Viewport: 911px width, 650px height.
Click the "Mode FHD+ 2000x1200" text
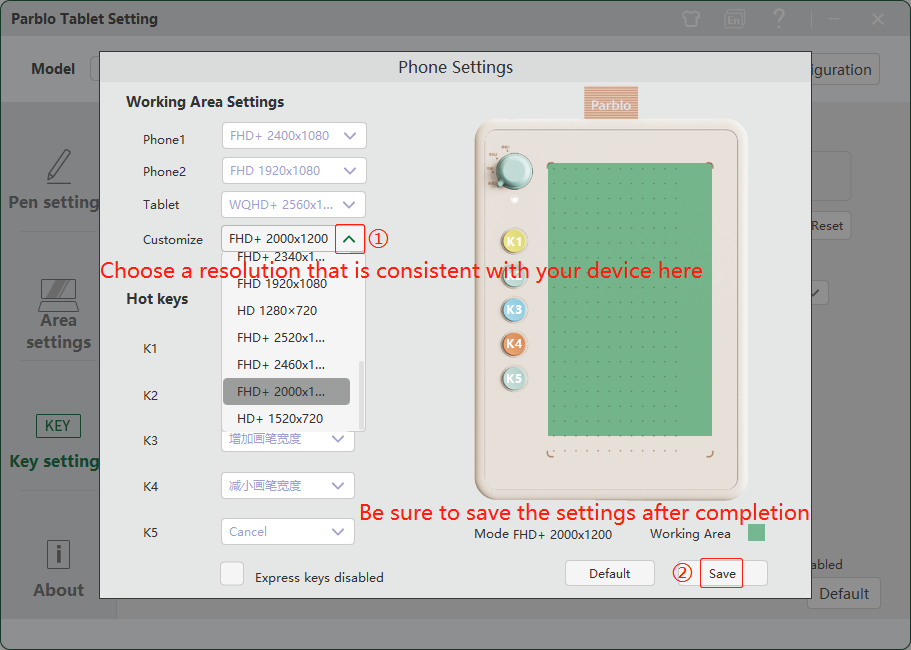coord(543,534)
